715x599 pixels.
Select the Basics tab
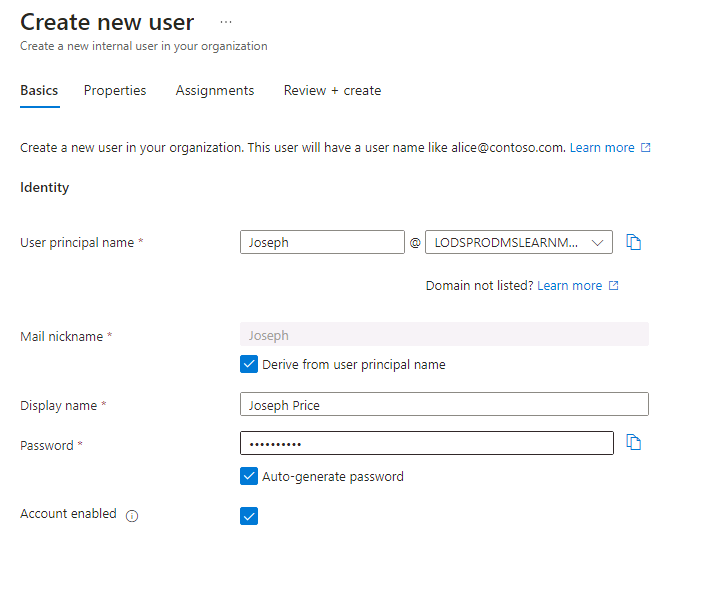(x=39, y=90)
